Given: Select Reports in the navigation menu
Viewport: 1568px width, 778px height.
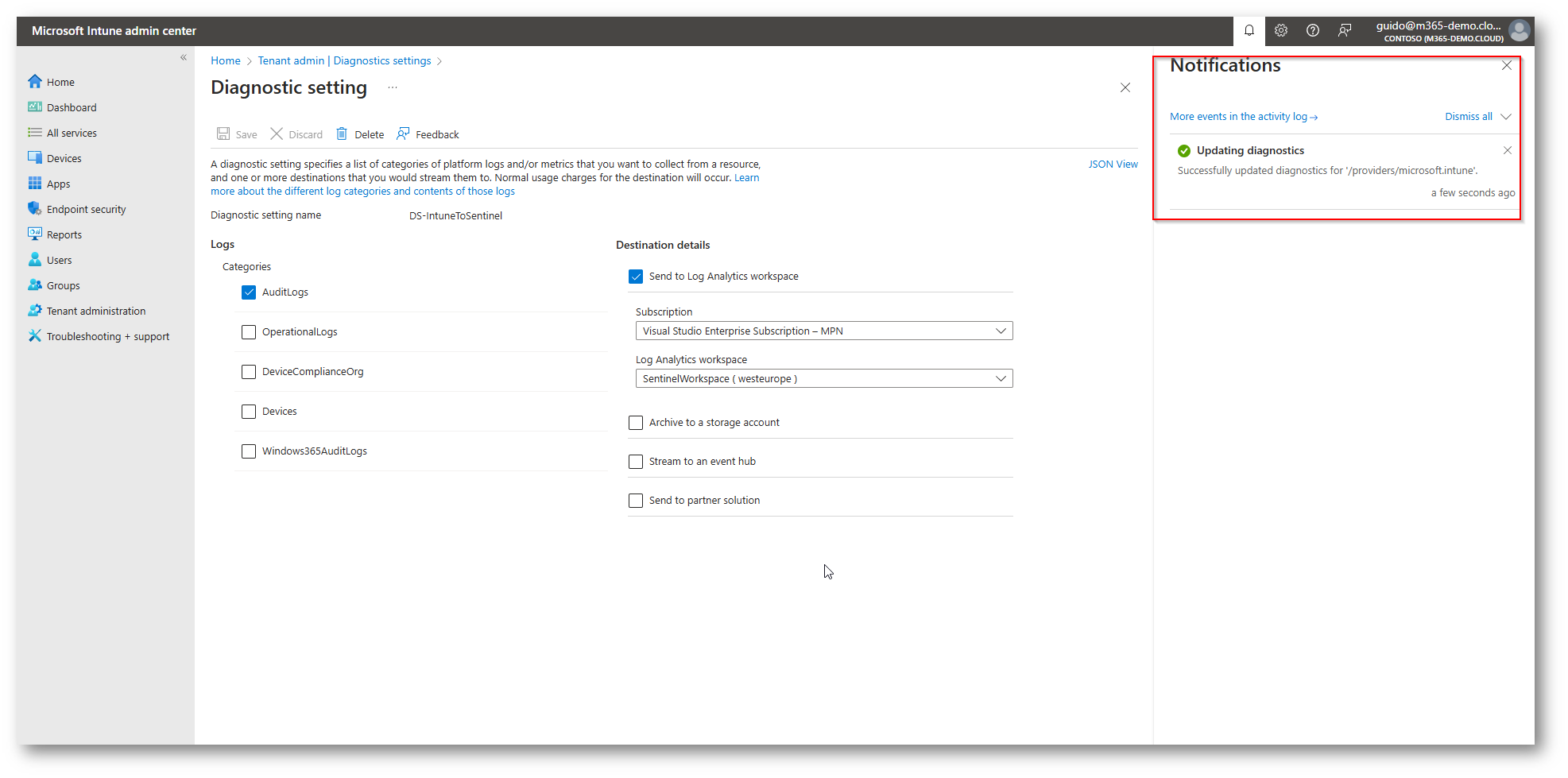Looking at the screenshot, I should pos(64,234).
